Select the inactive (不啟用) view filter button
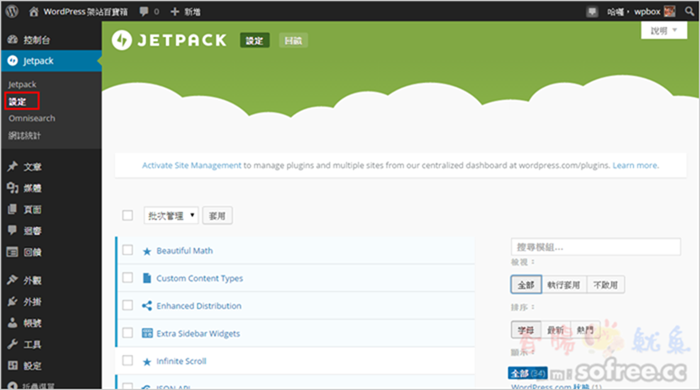This screenshot has width=700, height=390. click(605, 284)
